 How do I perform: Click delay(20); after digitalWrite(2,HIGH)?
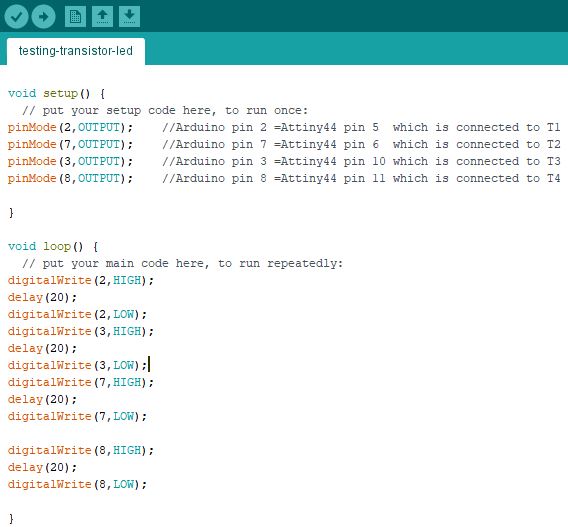[x=42, y=297]
